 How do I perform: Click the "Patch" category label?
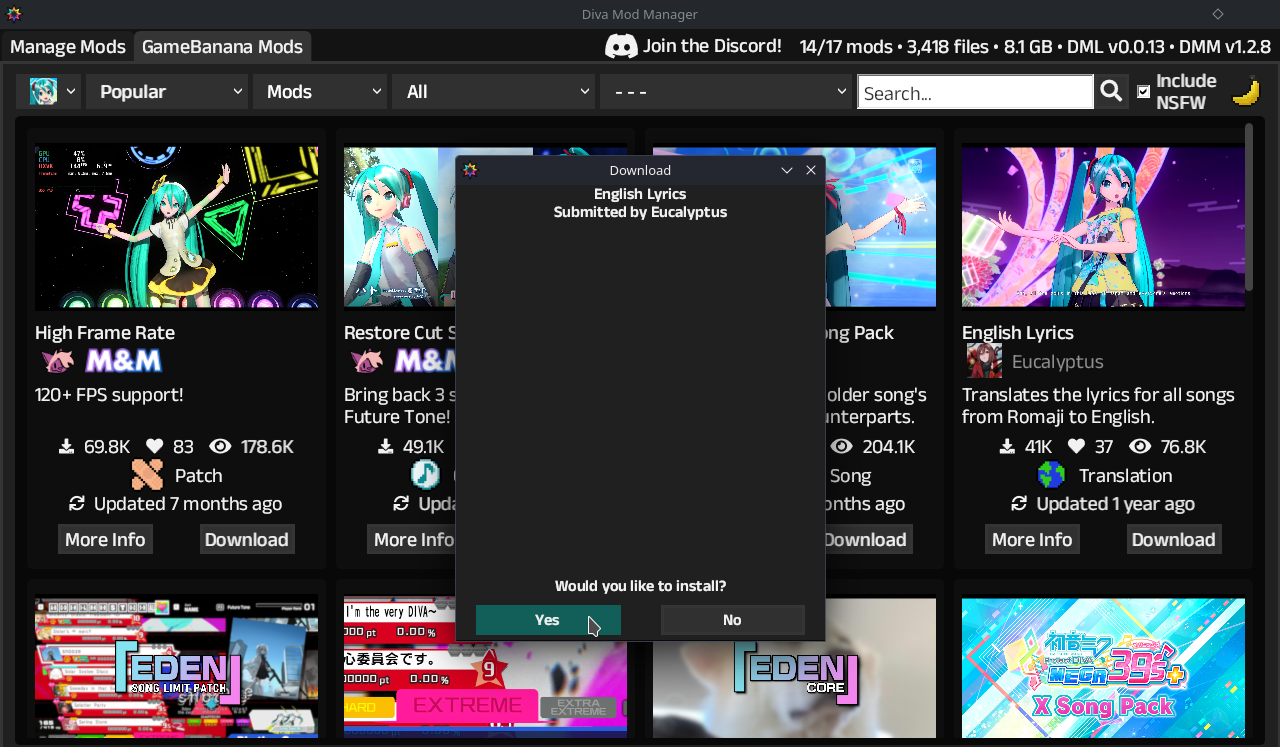tap(198, 476)
